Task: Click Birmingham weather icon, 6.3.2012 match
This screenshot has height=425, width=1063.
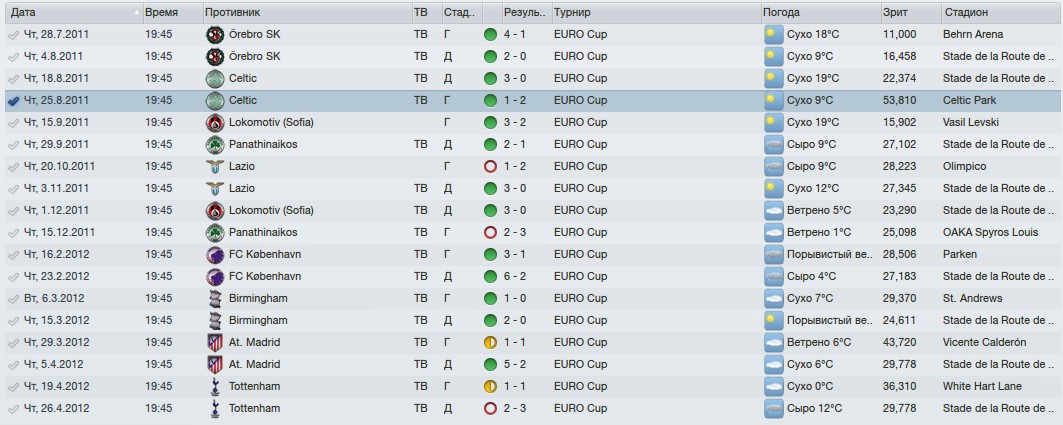Action: point(774,299)
